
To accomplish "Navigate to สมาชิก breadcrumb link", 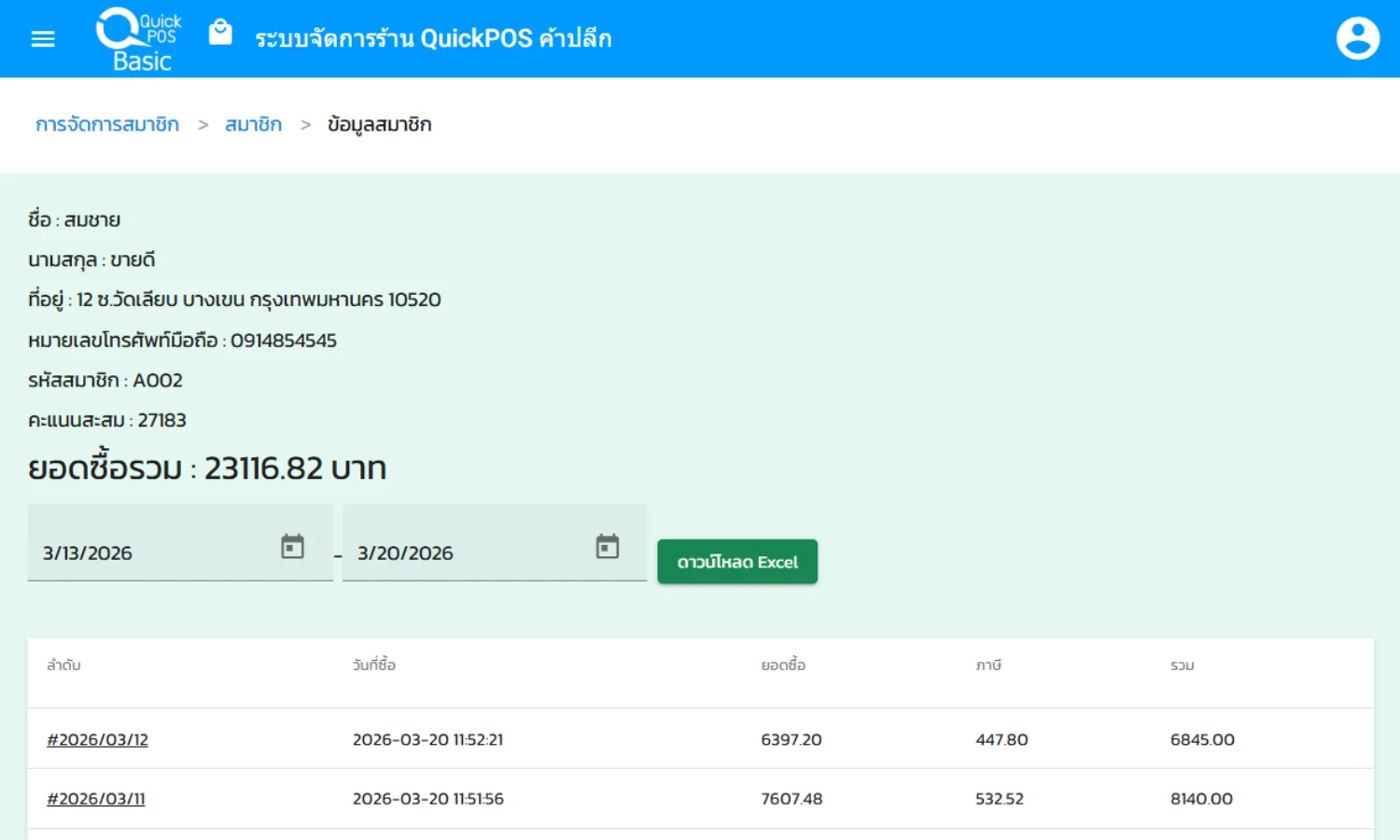I will pyautogui.click(x=253, y=124).
